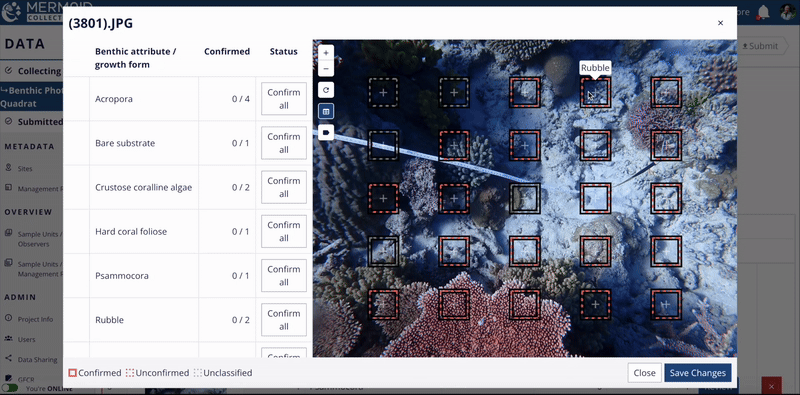Click the 0 / 4 confirmed count
This screenshot has height=395, width=800.
(241, 99)
